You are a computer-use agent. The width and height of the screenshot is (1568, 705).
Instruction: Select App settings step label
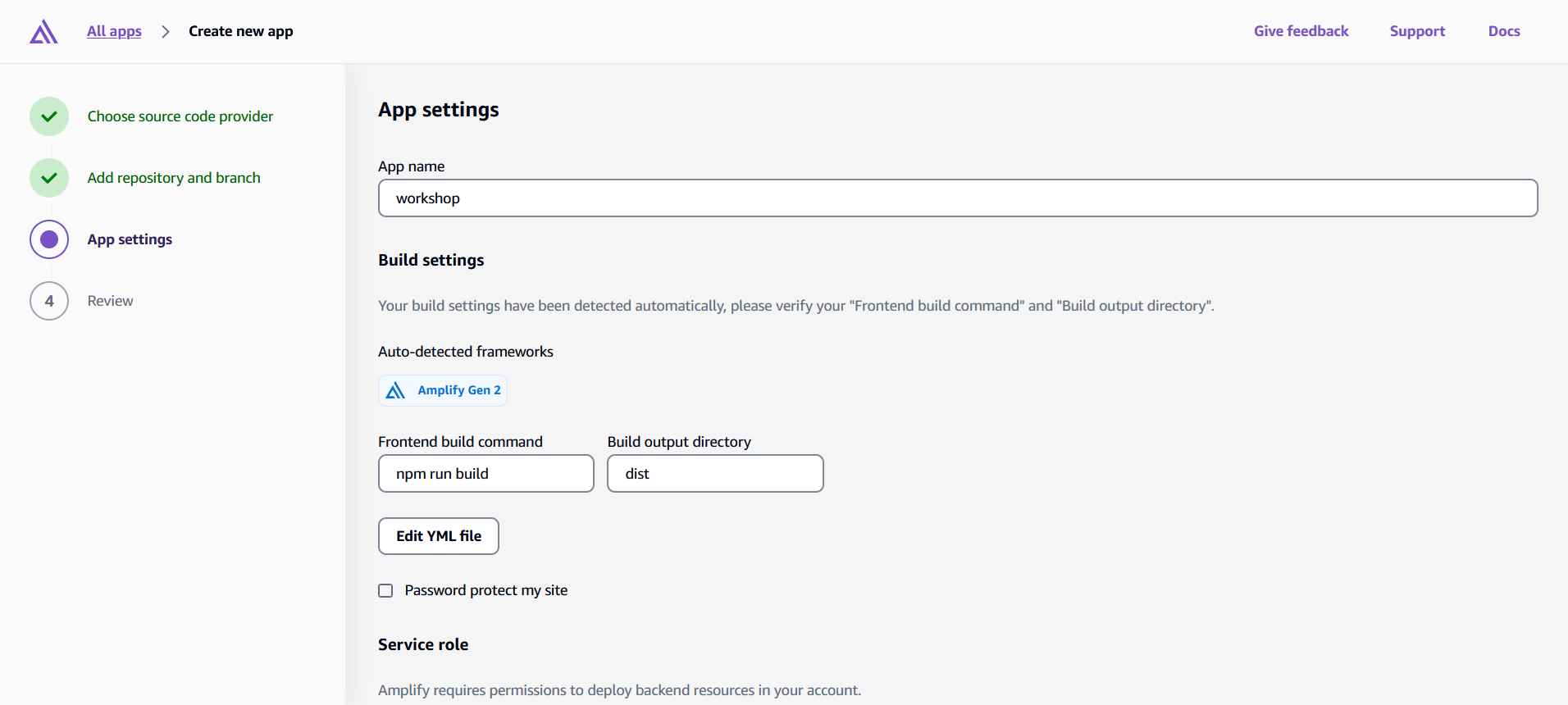[130, 239]
